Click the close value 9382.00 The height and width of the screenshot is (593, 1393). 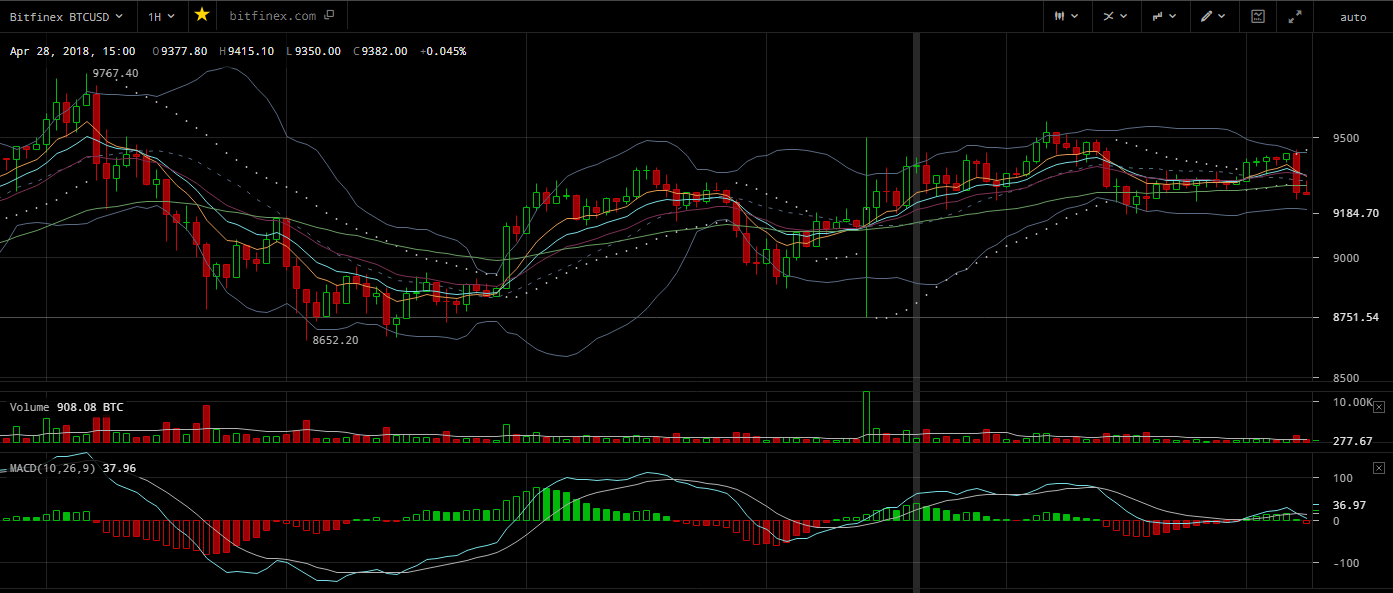coord(384,50)
